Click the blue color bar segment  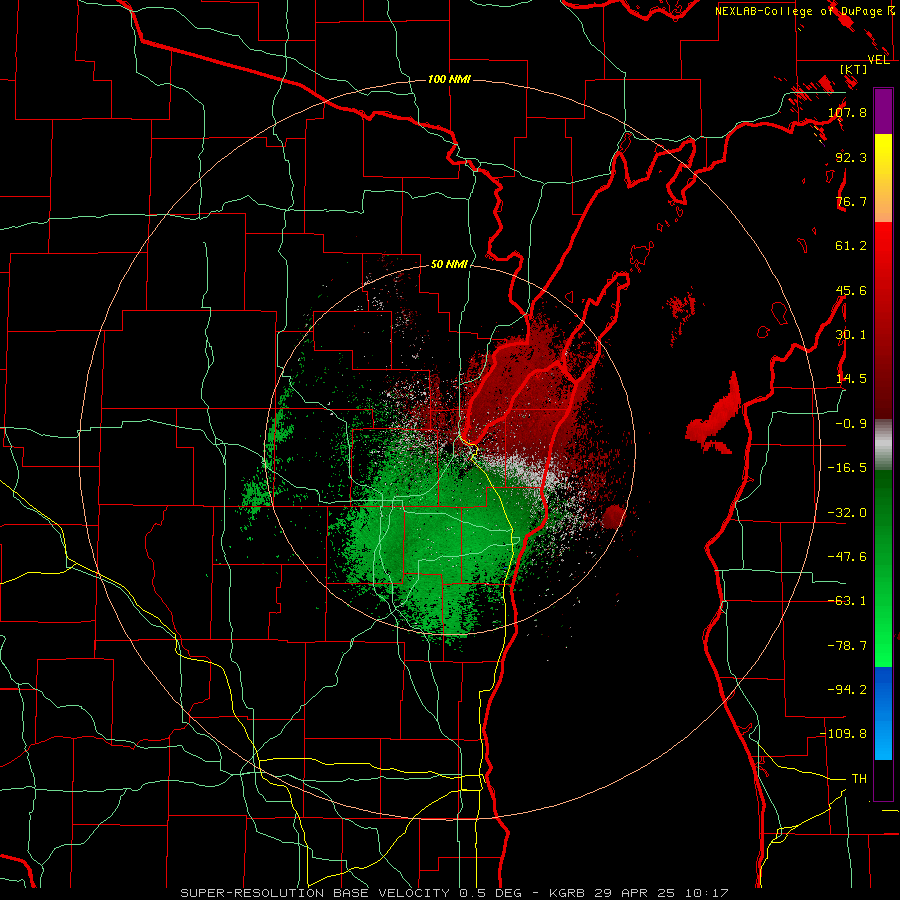coord(883,713)
